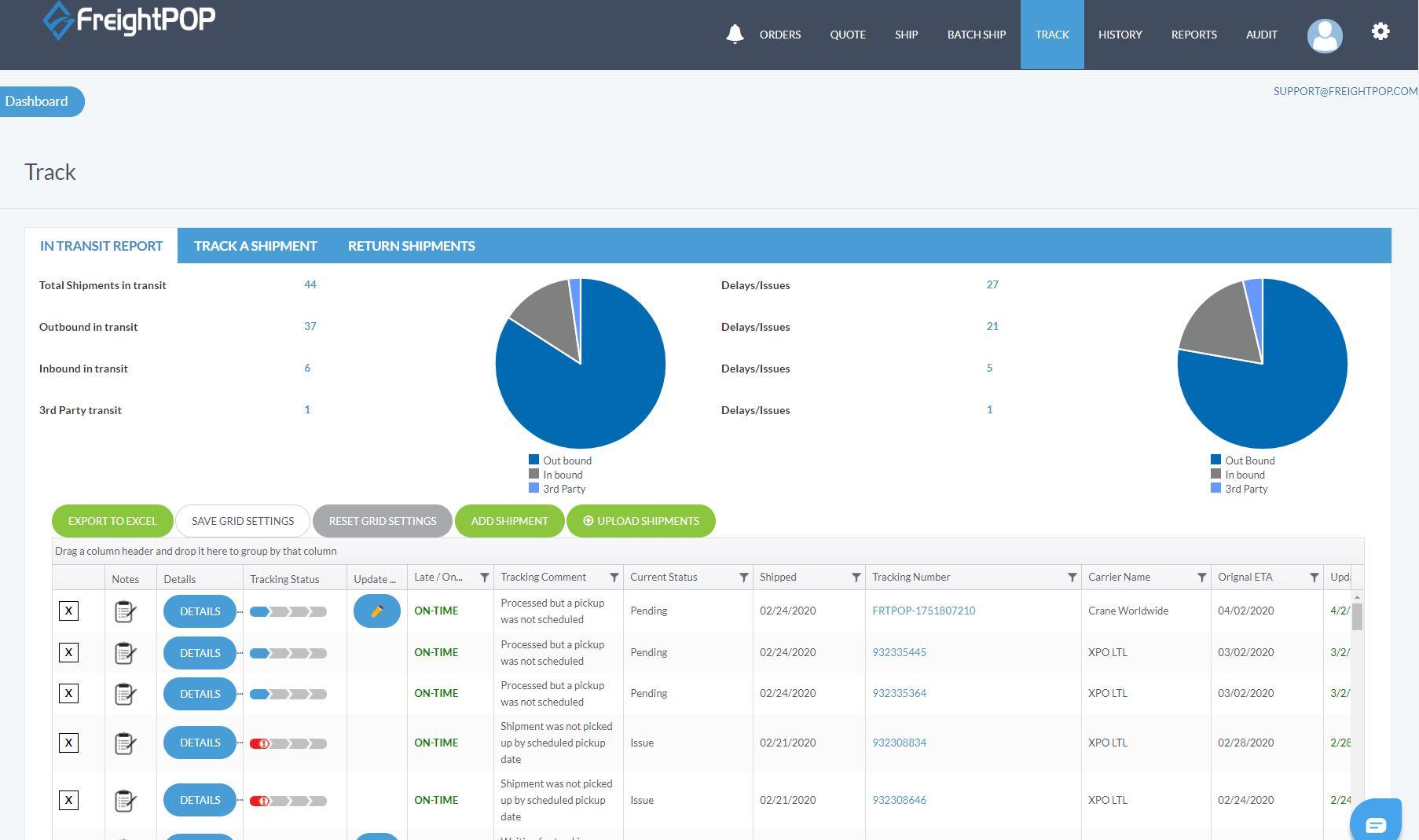Click the Out bound legend color swatch

click(534, 460)
